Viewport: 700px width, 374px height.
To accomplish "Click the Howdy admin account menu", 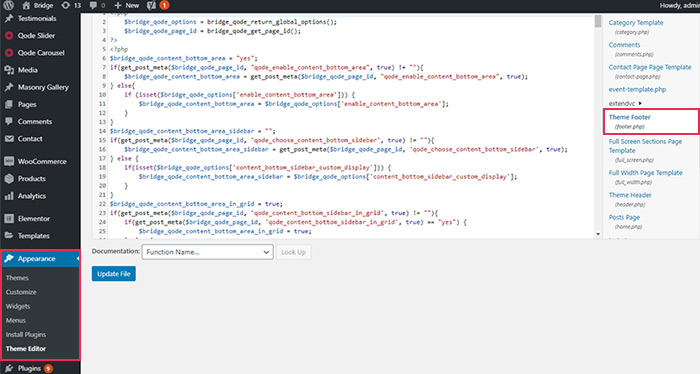I will pos(679,5).
